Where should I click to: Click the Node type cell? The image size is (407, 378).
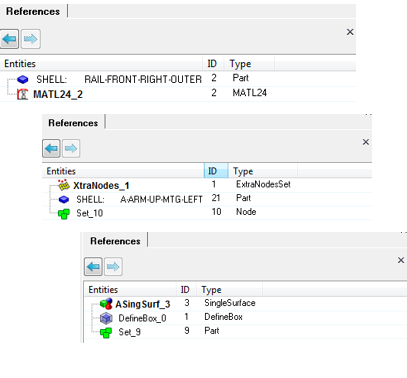point(246,212)
